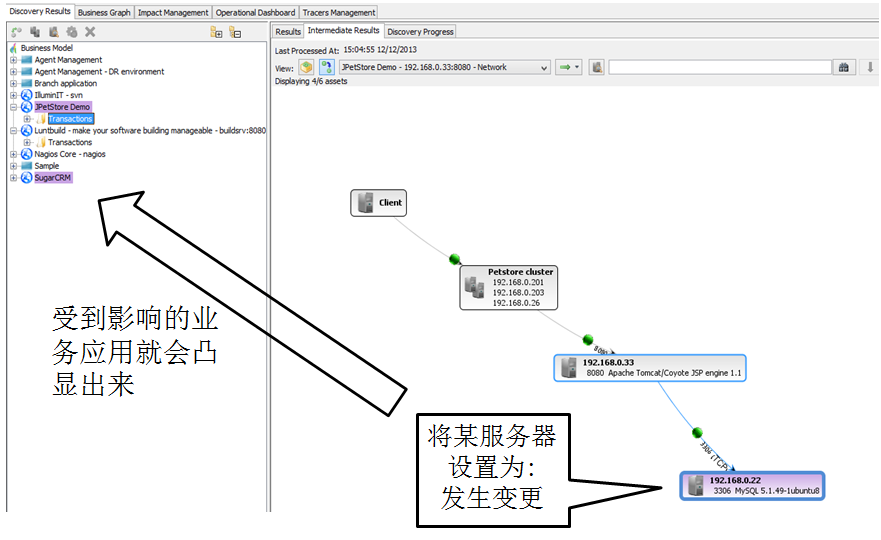Select the 192.168.0.22 MySQL server node
The image size is (881, 540).
click(752, 486)
